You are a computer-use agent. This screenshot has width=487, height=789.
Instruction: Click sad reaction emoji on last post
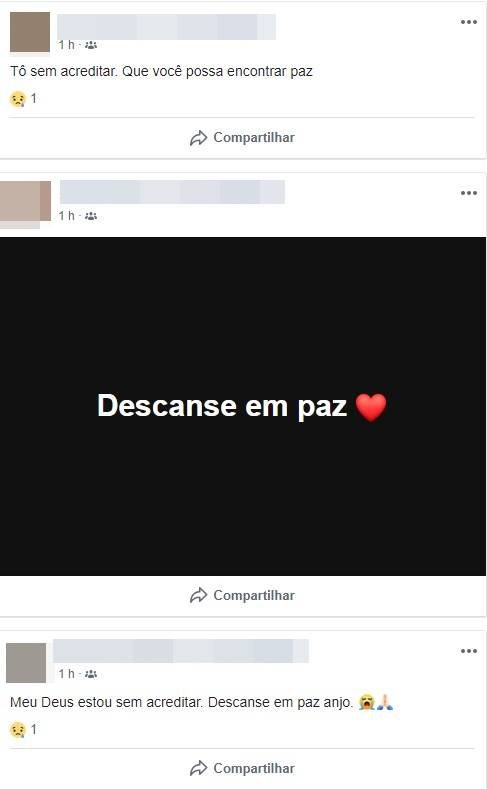(18, 730)
